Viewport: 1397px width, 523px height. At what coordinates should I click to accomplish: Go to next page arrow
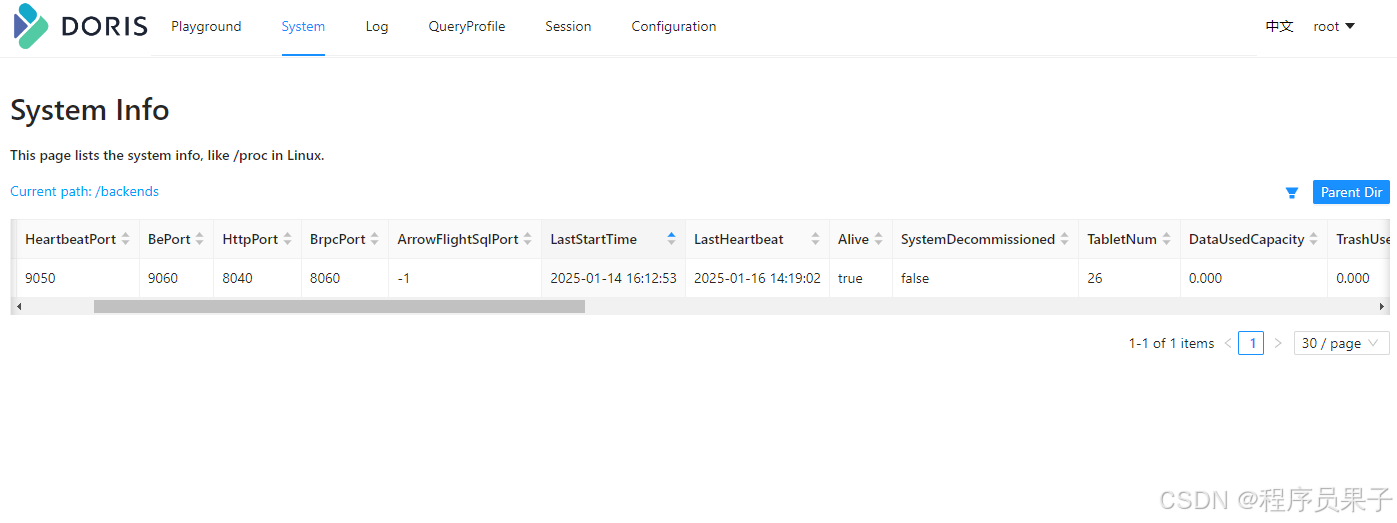pos(1277,343)
